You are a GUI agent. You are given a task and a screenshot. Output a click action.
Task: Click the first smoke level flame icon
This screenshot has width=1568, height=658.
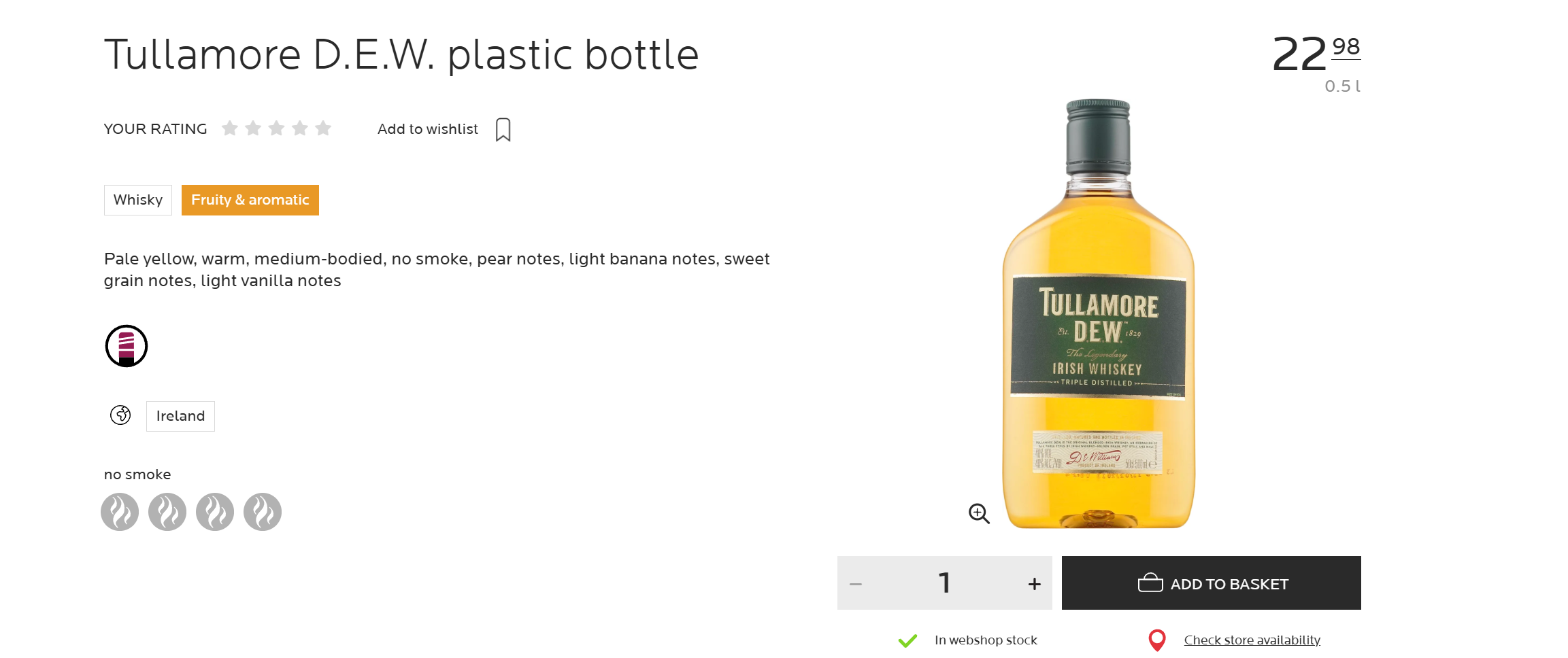pos(120,512)
